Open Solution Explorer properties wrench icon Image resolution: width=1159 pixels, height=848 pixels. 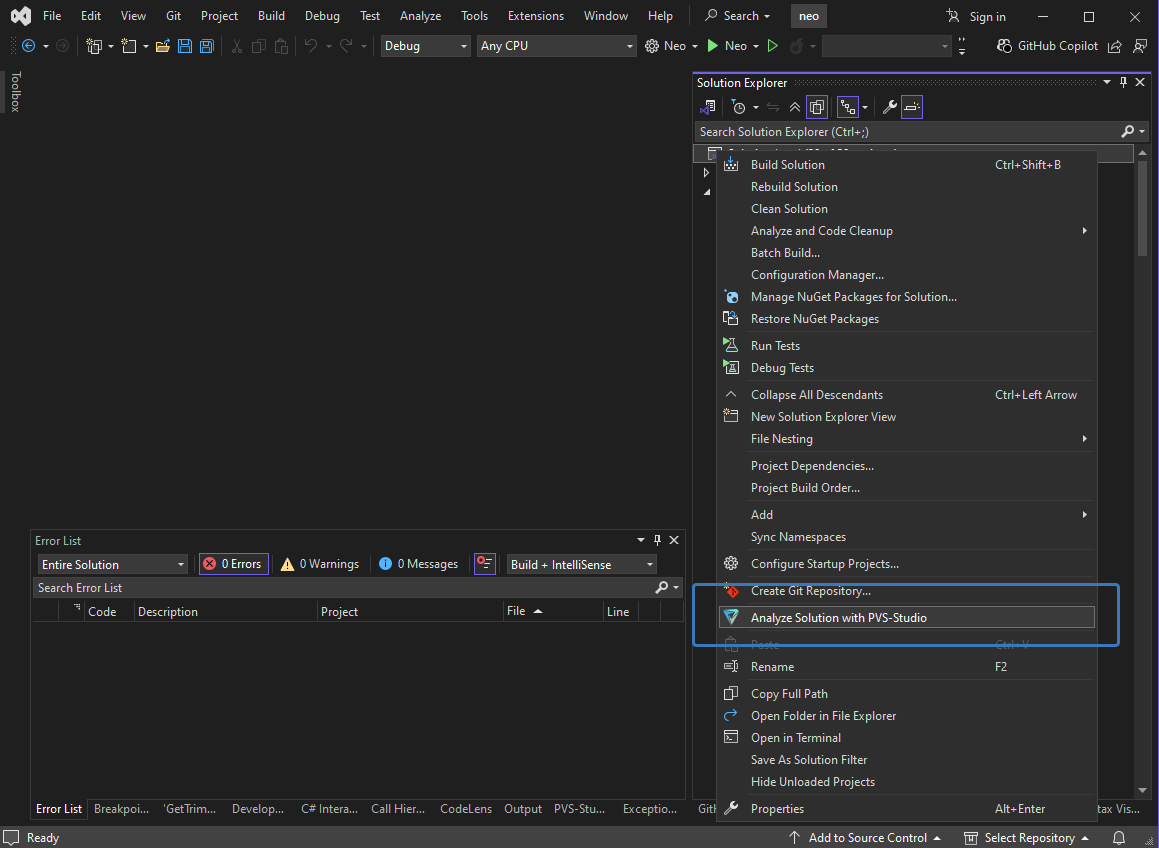(888, 107)
